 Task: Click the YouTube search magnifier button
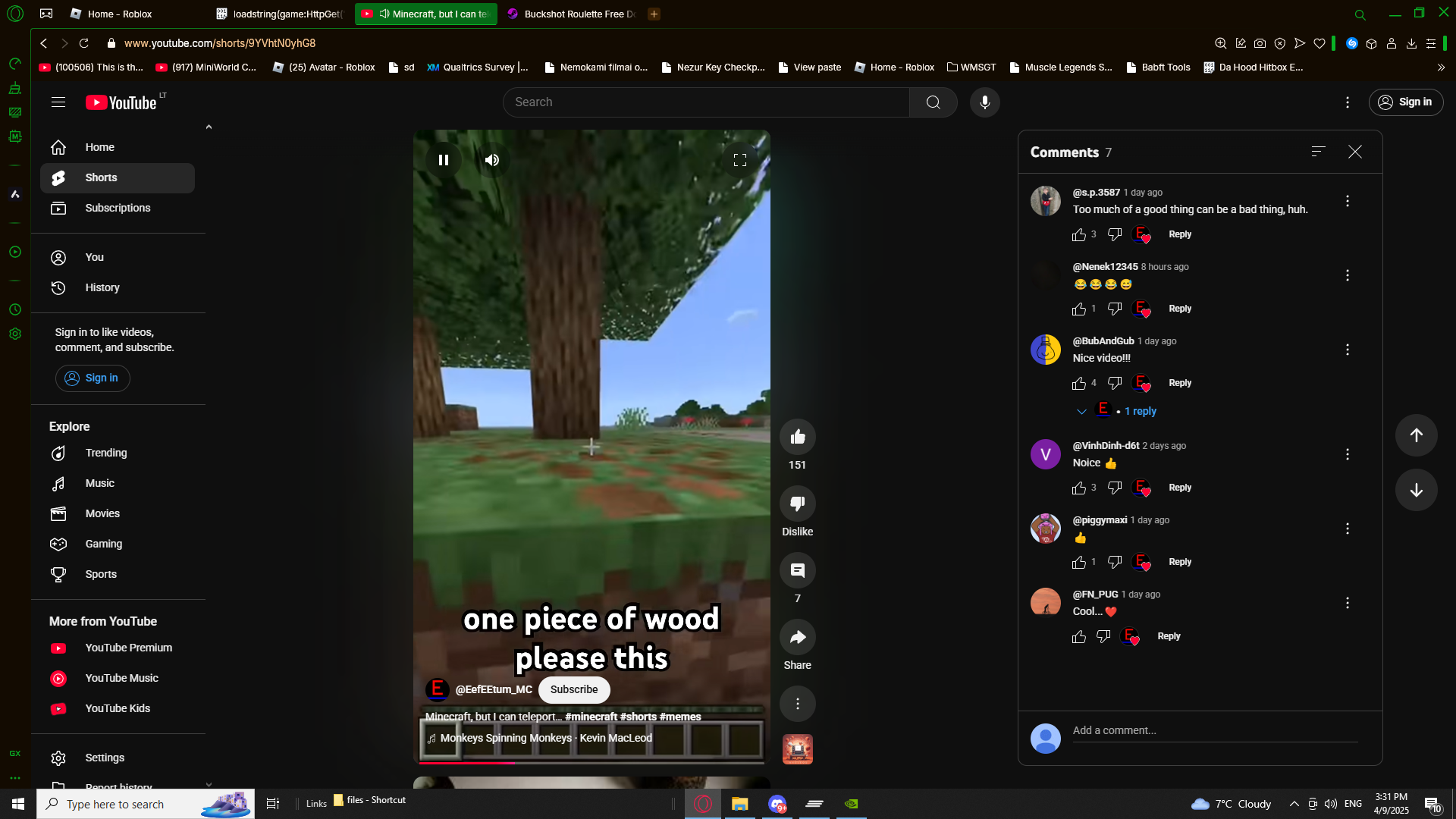(x=934, y=102)
